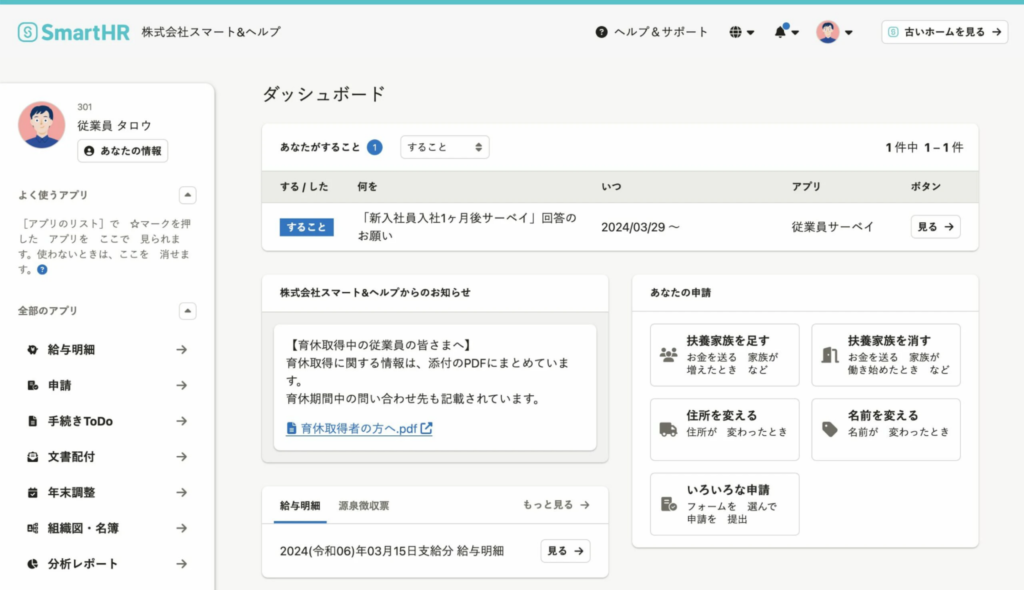This screenshot has height=590, width=1024.
Task: Open 文書配付 app in sidebar
Action: pos(106,457)
